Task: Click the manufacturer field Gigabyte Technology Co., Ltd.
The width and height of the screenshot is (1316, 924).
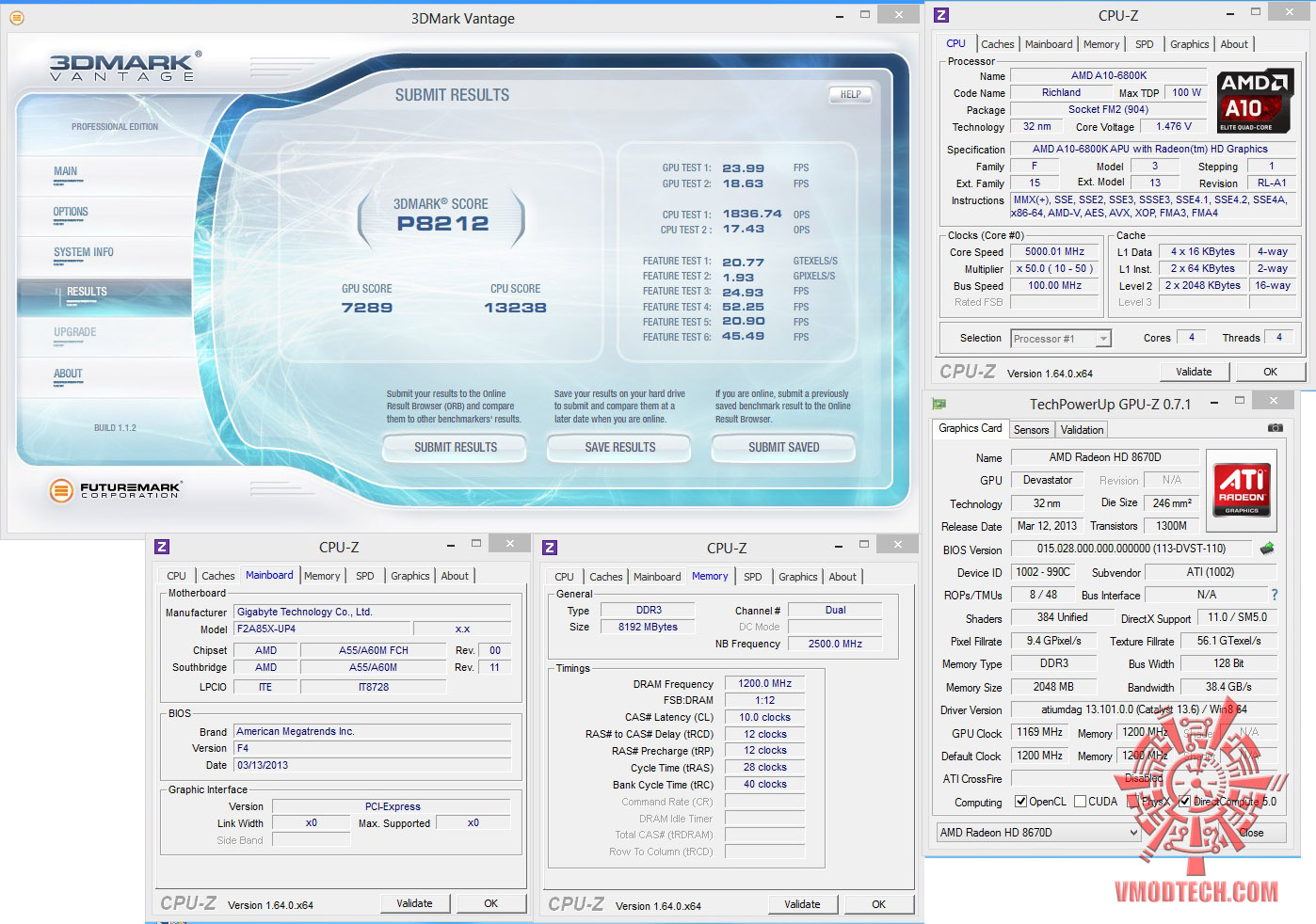Action: pos(372,612)
